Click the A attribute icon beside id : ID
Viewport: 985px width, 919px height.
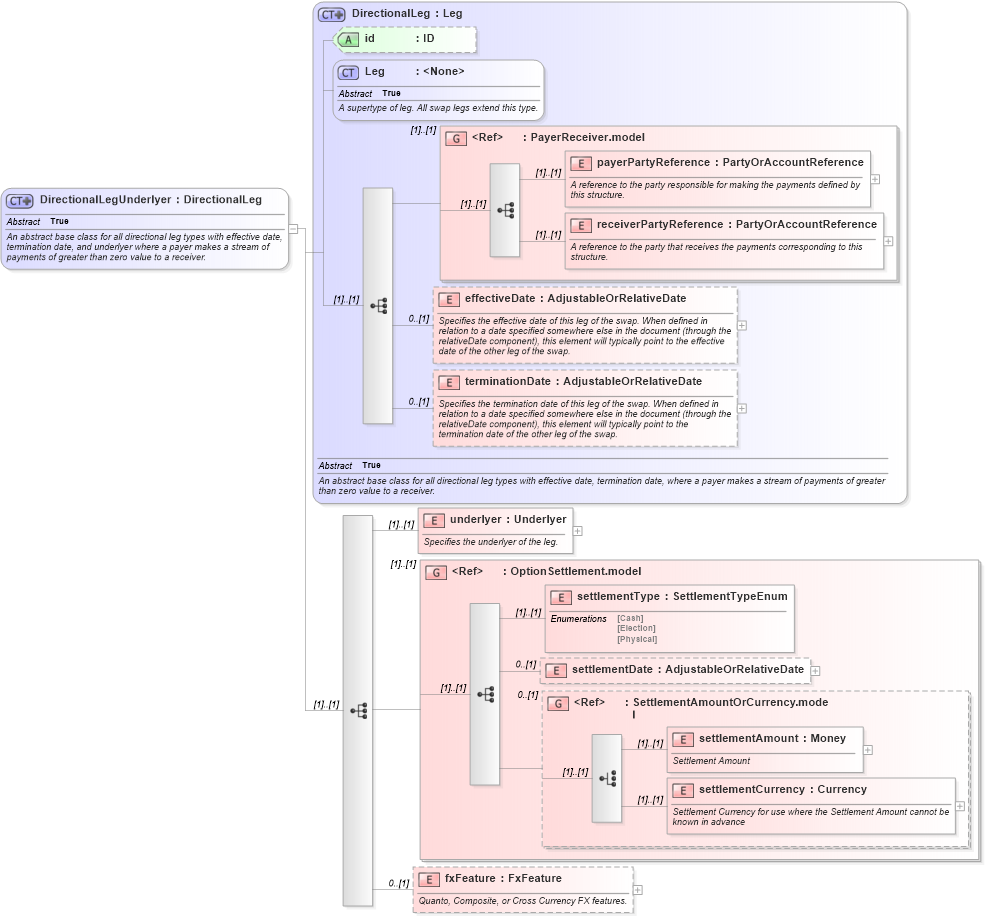(x=350, y=39)
